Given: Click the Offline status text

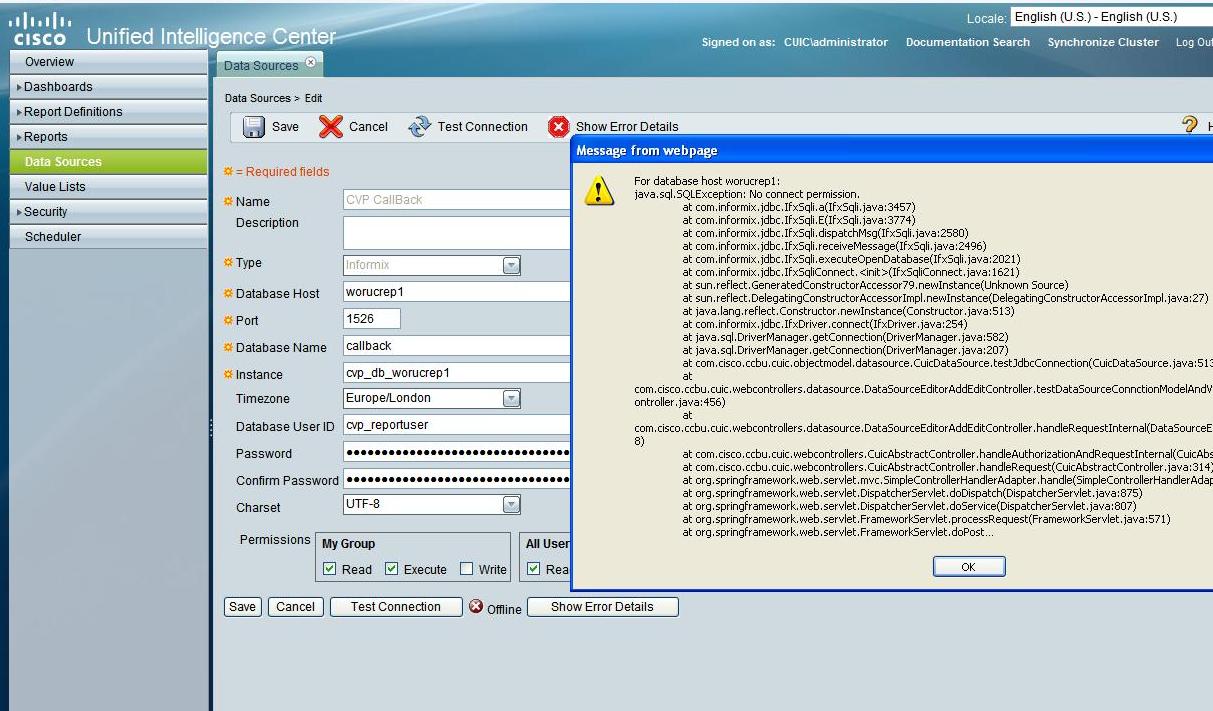Looking at the screenshot, I should [x=504, y=609].
